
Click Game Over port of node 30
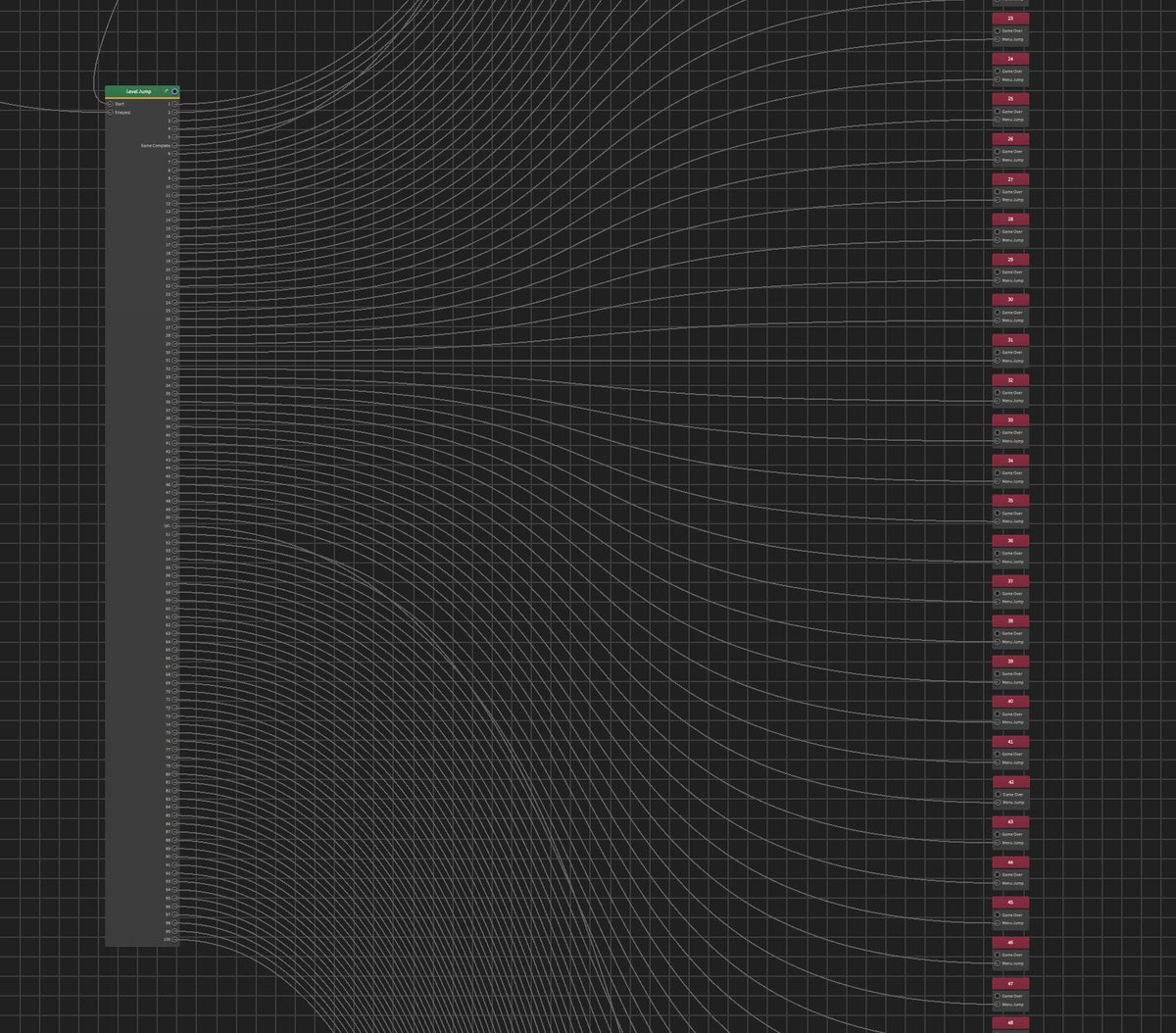[998, 313]
